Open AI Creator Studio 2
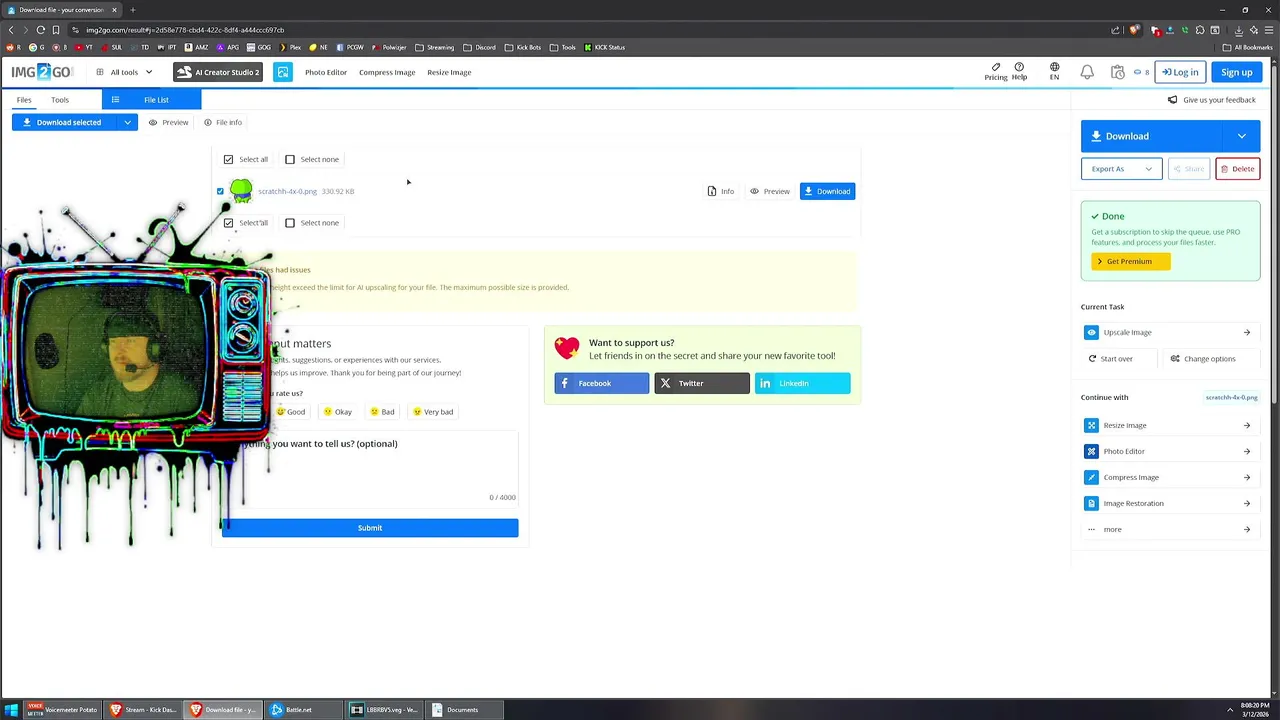Image resolution: width=1280 pixels, height=720 pixels. click(x=217, y=72)
